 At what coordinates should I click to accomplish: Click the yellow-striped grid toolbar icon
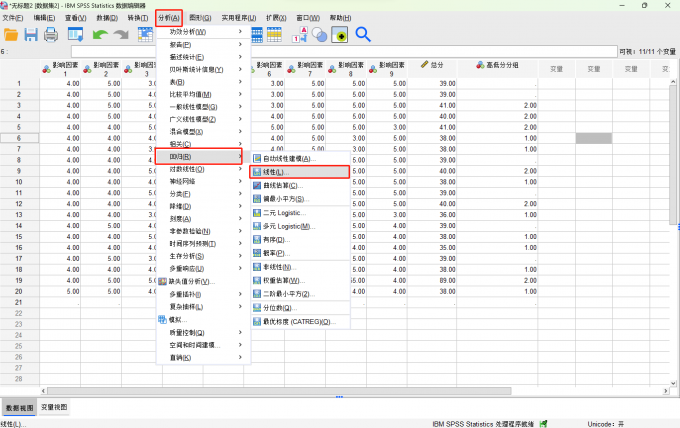coord(274,35)
